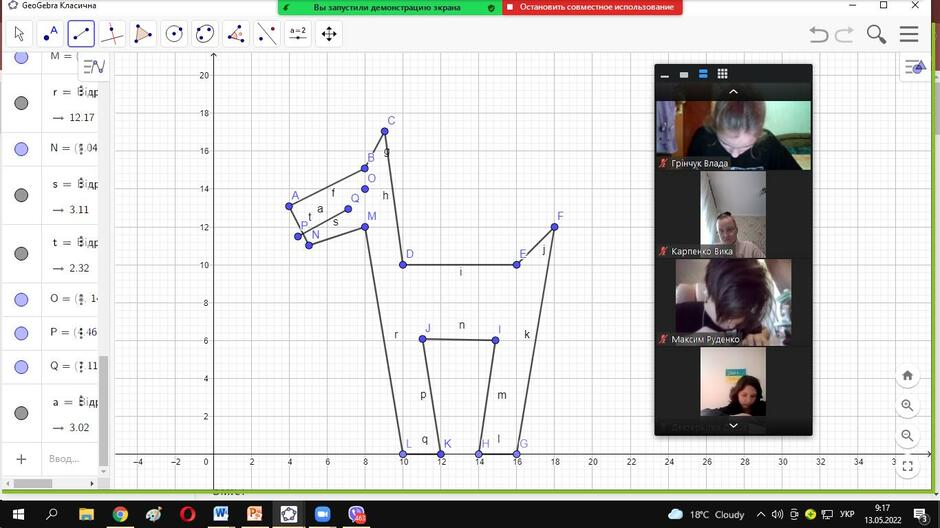
Task: Click the Undo arrow
Action: 818,34
